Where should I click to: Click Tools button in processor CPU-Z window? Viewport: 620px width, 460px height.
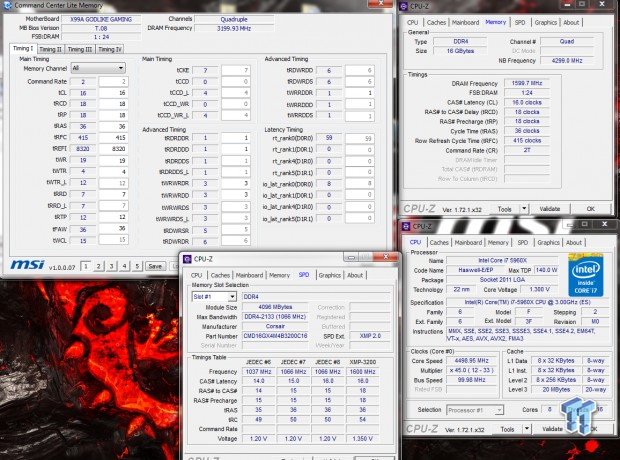pyautogui.click(x=507, y=429)
